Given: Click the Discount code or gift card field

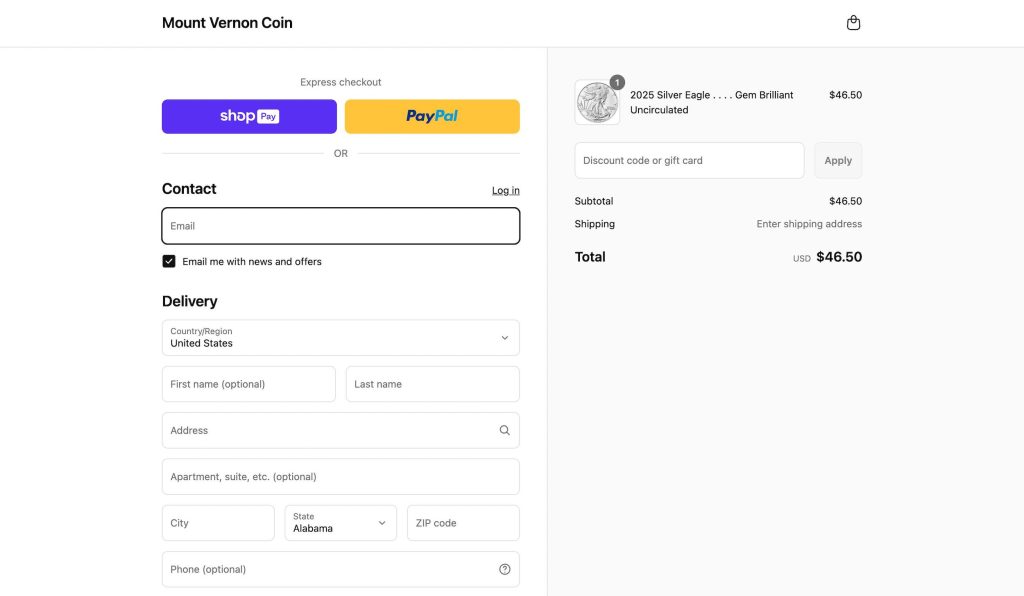Looking at the screenshot, I should pyautogui.click(x=689, y=160).
